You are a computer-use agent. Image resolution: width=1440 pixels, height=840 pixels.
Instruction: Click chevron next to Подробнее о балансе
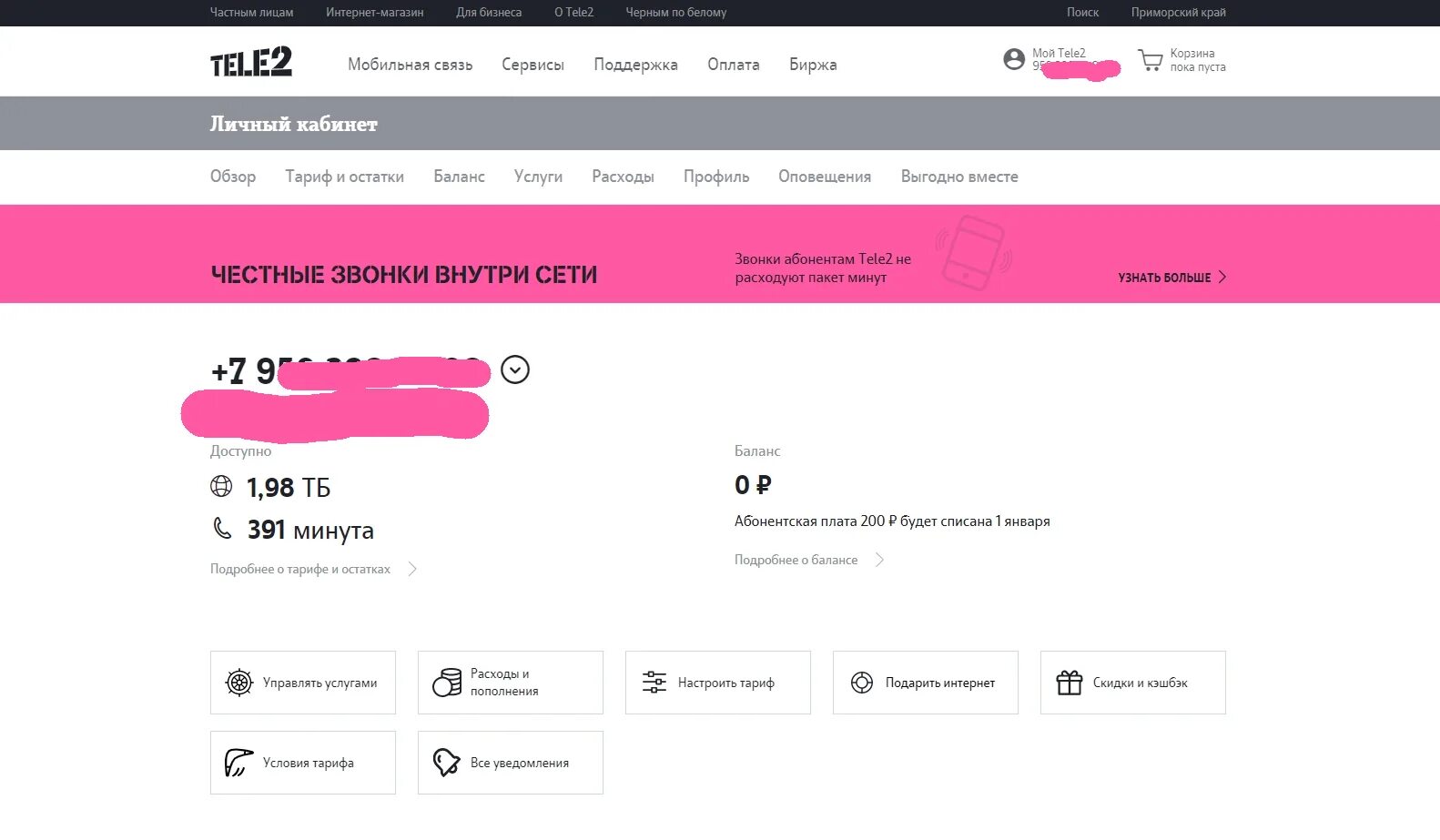pyautogui.click(x=879, y=560)
